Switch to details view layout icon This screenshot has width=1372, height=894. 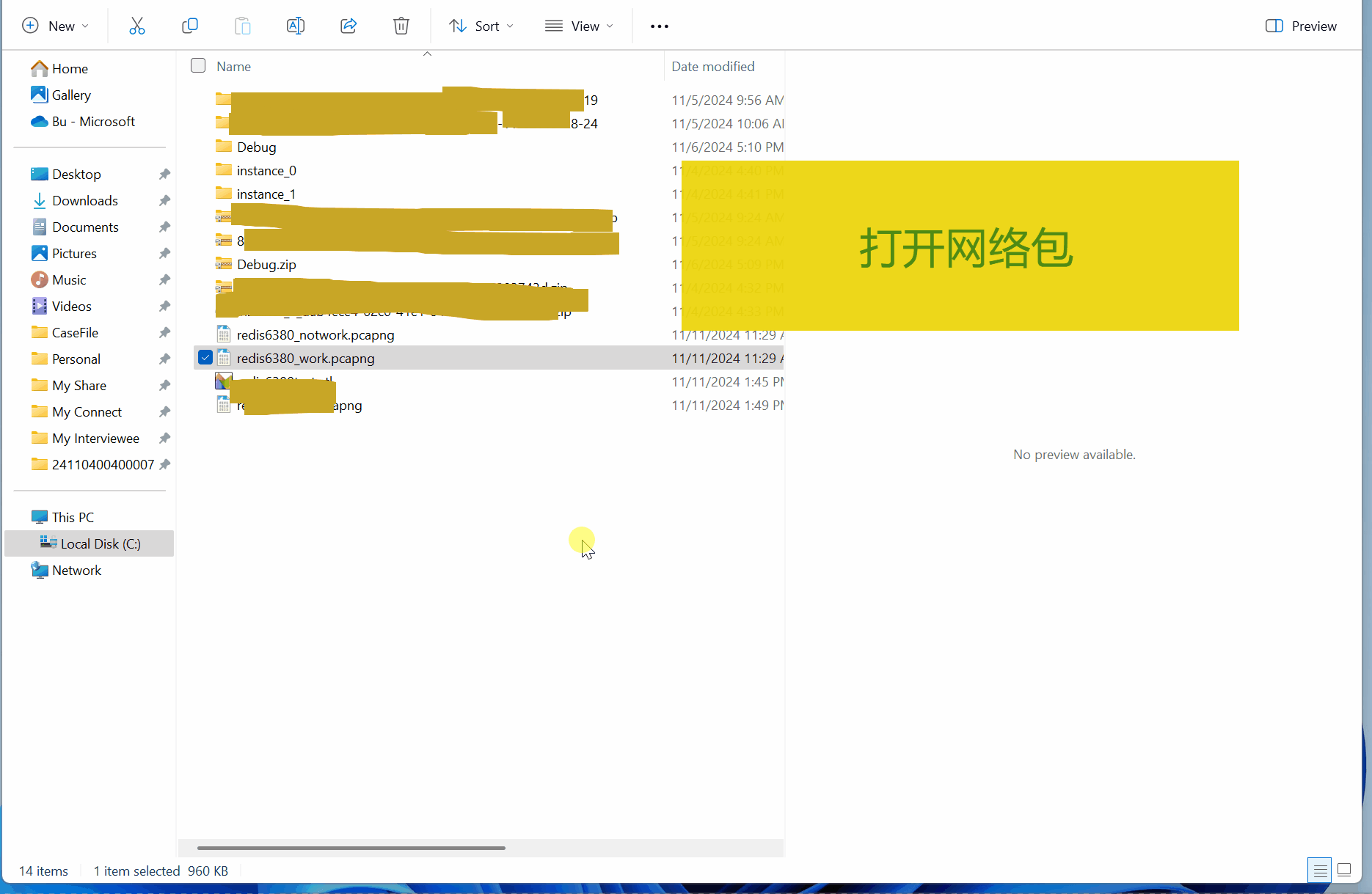click(x=1319, y=870)
